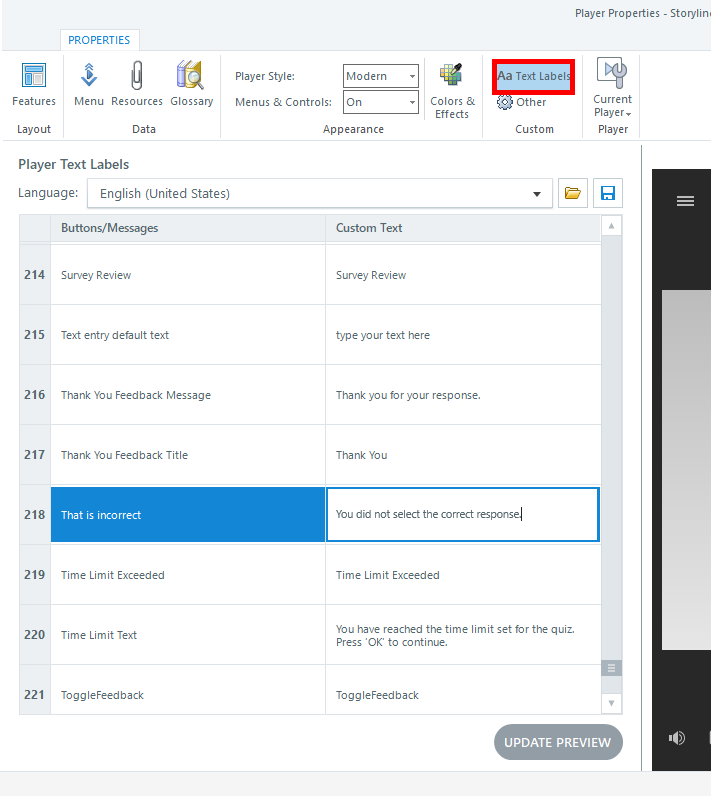Click 'Time Limit Exceeded' custom text cell
Image resolution: width=711 pixels, height=796 pixels.
(x=463, y=575)
